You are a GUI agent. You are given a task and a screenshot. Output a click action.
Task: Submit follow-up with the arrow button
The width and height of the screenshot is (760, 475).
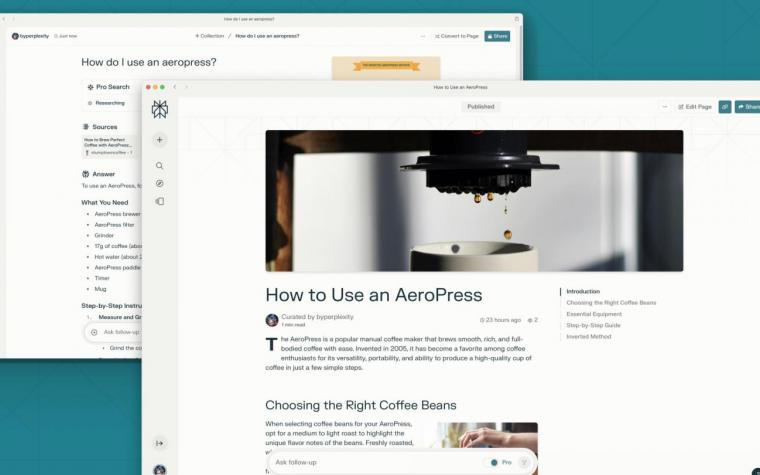[524, 462]
